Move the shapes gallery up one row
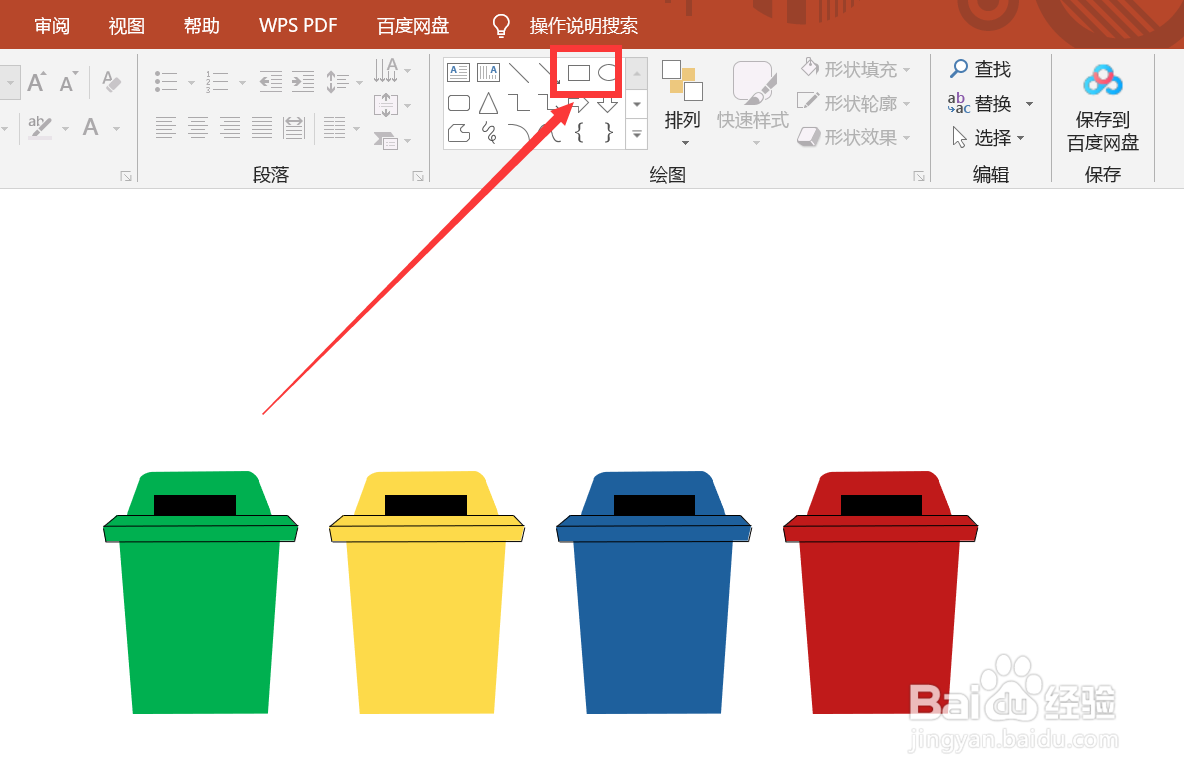This screenshot has height=780, width=1184. coord(637,73)
